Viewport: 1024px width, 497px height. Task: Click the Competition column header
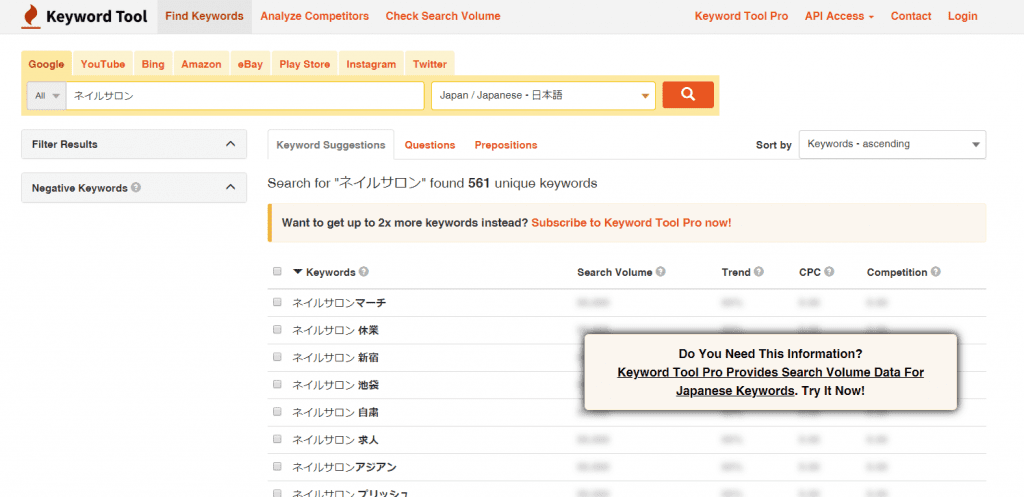[x=897, y=272]
